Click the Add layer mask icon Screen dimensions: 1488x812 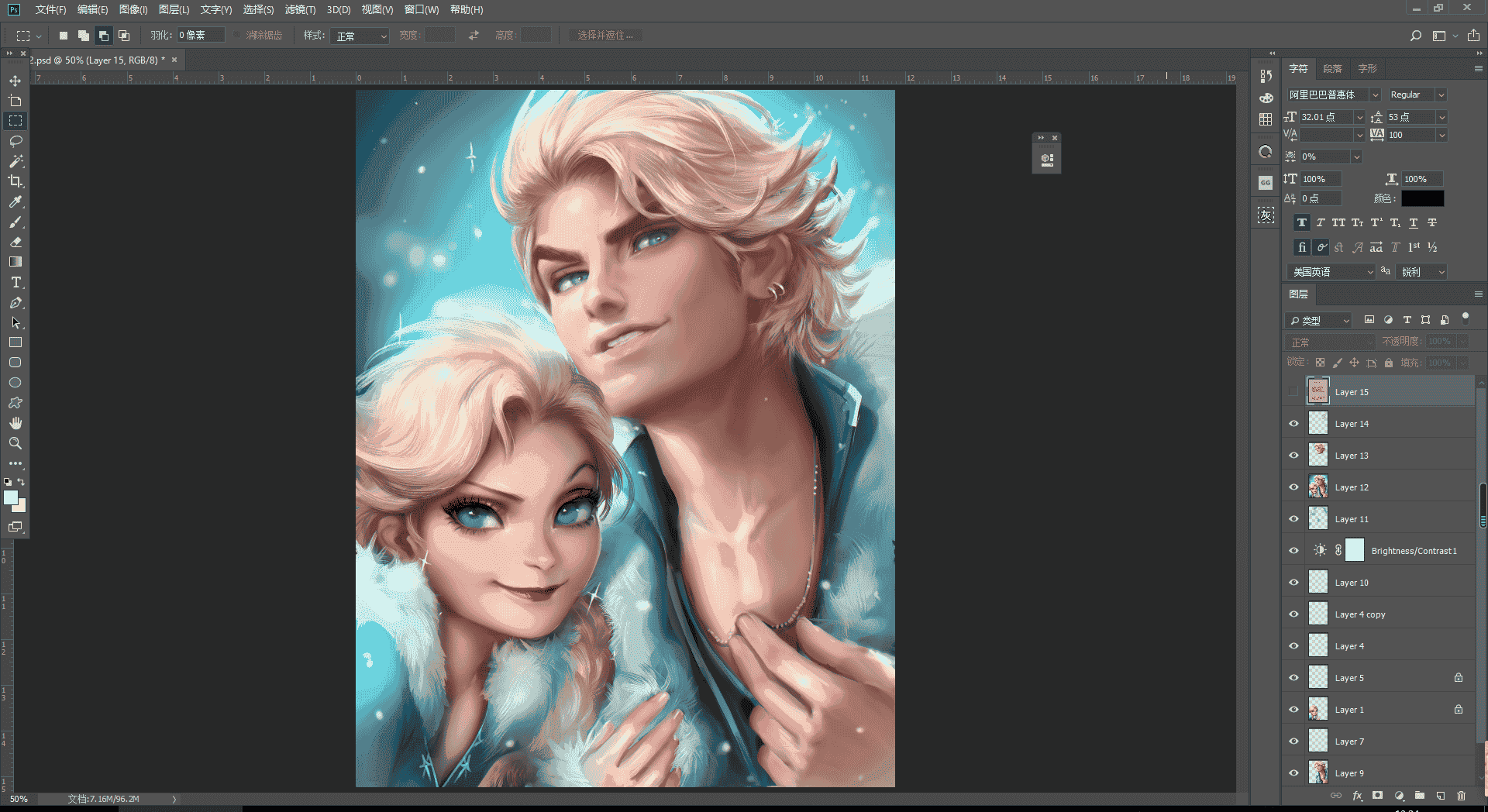click(x=1377, y=796)
